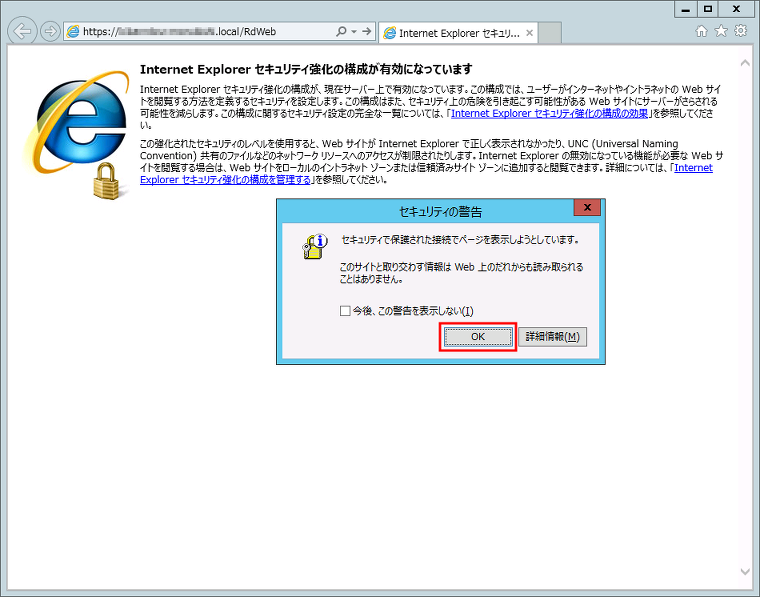Click the scrollbar down arrow
Image resolution: width=760 pixels, height=597 pixels.
coord(745,572)
